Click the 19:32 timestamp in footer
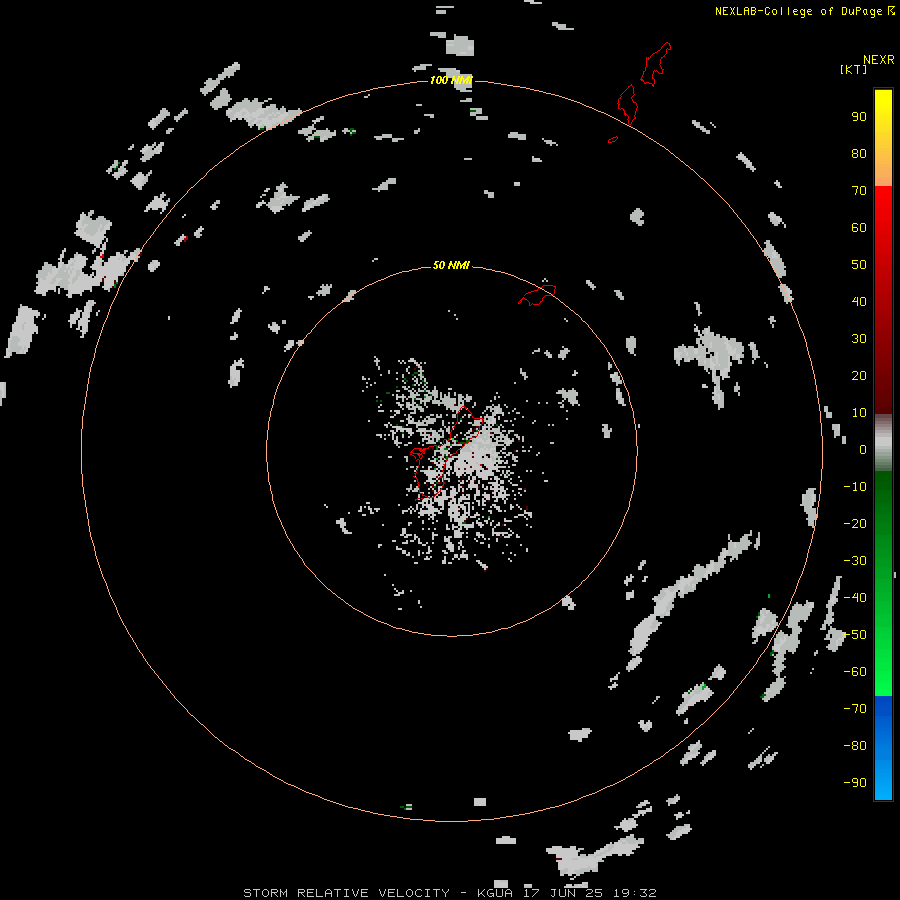 pyautogui.click(x=634, y=893)
